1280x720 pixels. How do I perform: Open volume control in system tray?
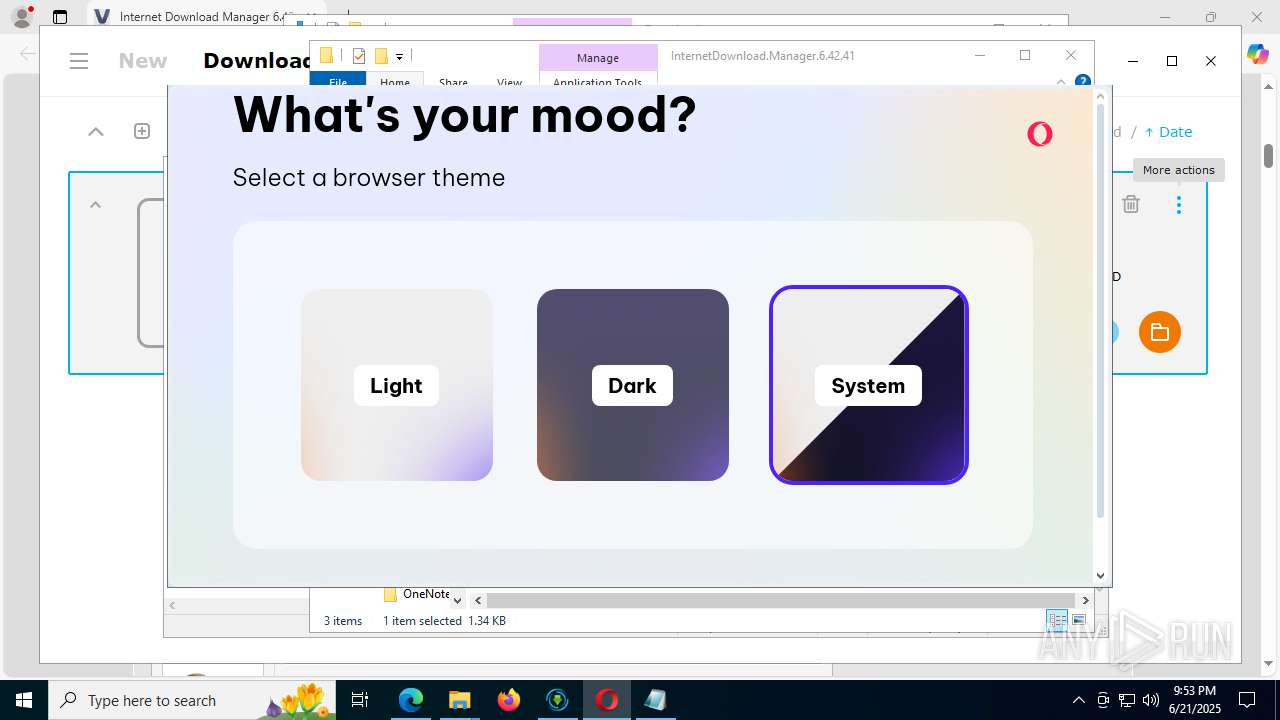pyautogui.click(x=1151, y=700)
